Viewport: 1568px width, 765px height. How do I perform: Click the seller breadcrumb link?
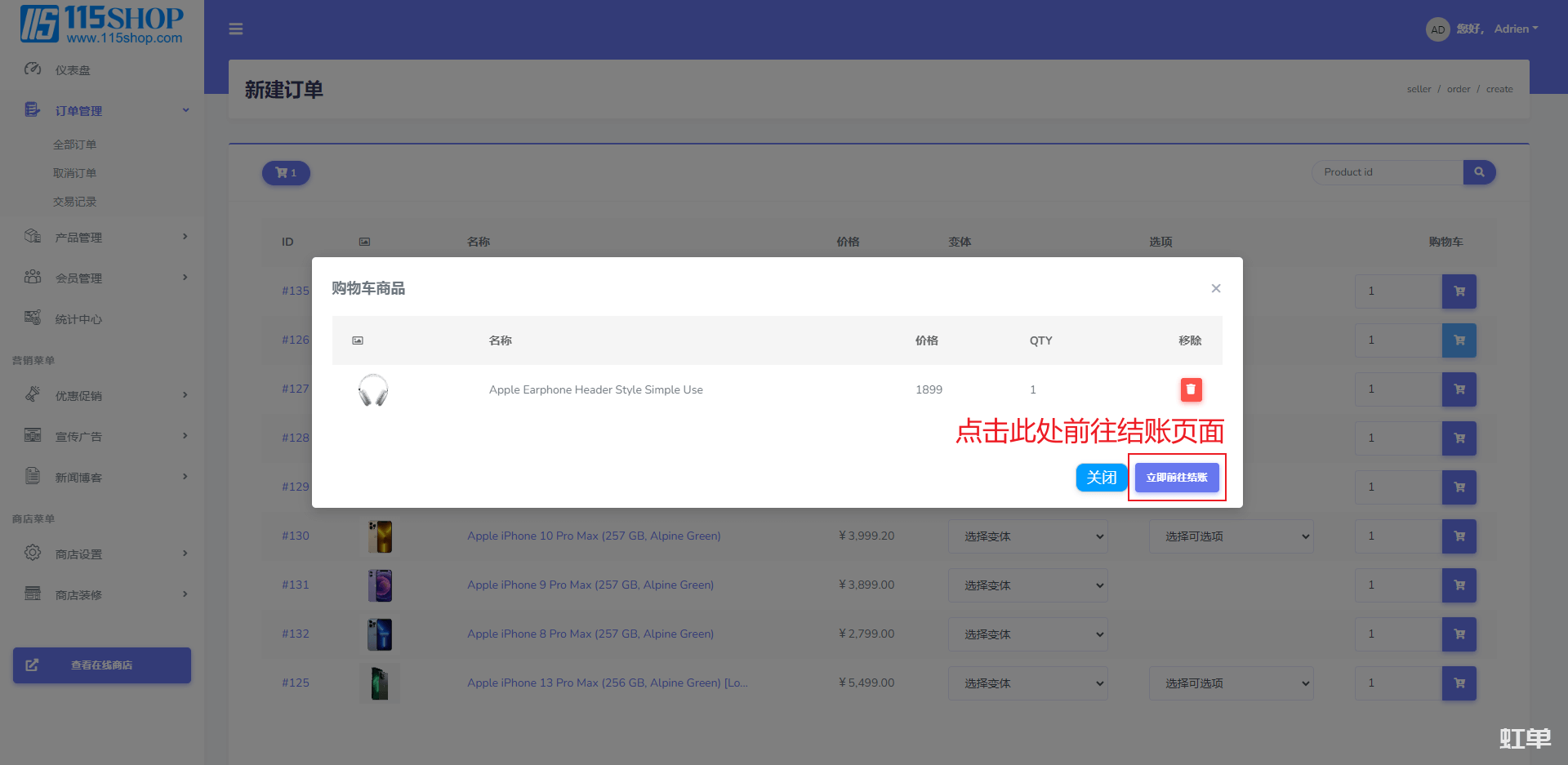1419,89
